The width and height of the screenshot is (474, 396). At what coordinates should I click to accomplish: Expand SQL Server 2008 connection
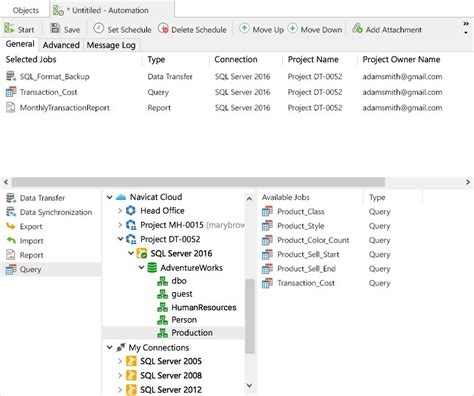coord(120,375)
